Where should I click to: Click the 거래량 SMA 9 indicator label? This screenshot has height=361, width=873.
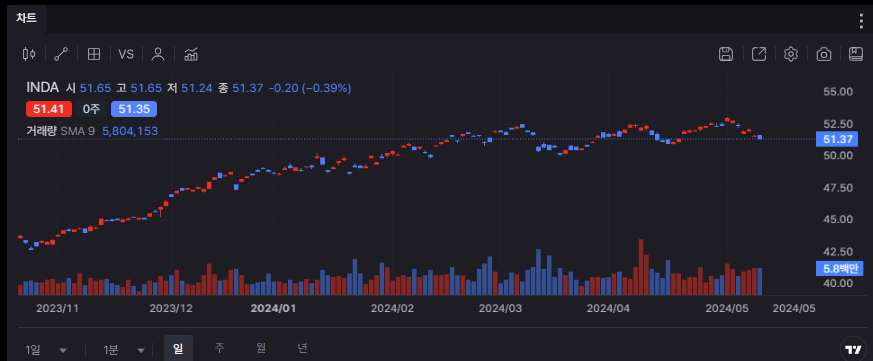61,131
